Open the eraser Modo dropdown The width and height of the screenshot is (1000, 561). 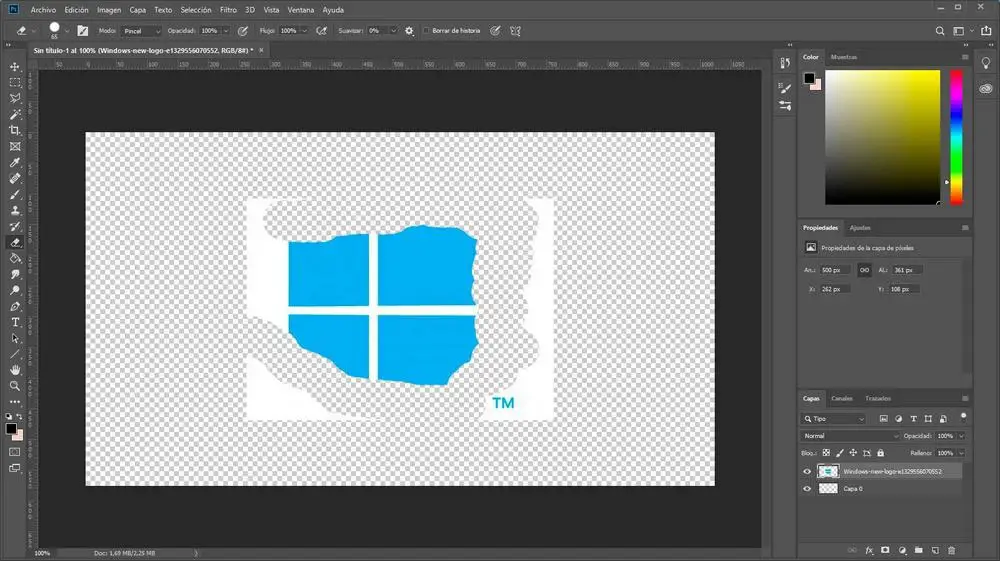tap(142, 31)
